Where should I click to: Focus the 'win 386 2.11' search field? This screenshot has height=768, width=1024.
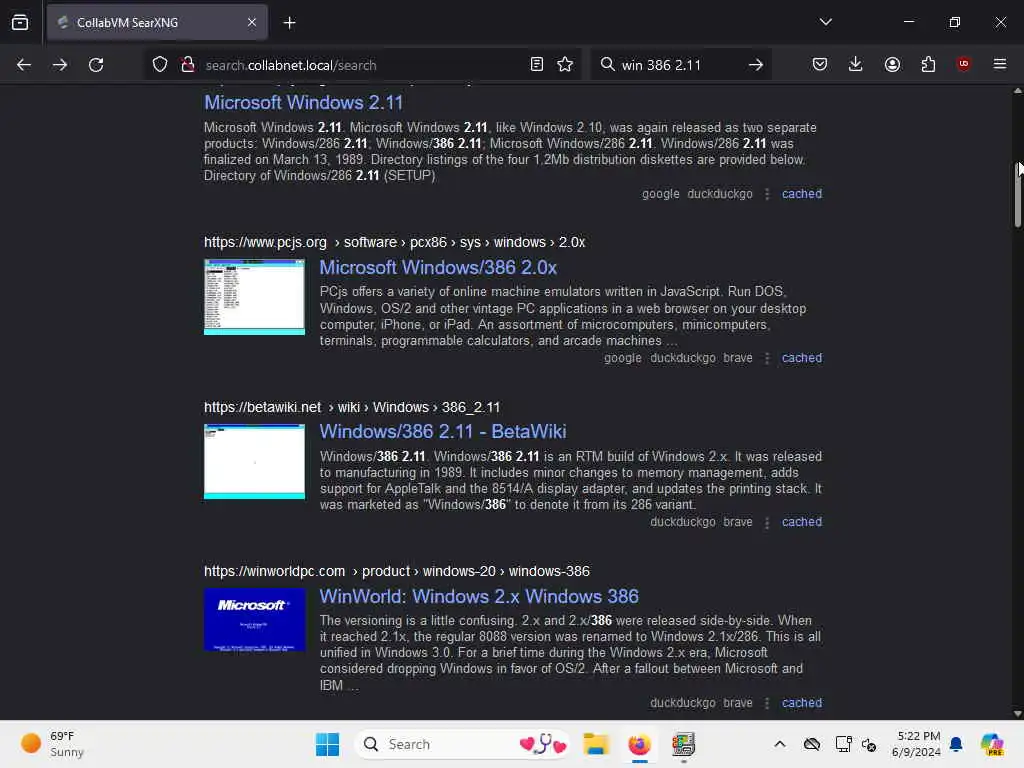pyautogui.click(x=679, y=65)
